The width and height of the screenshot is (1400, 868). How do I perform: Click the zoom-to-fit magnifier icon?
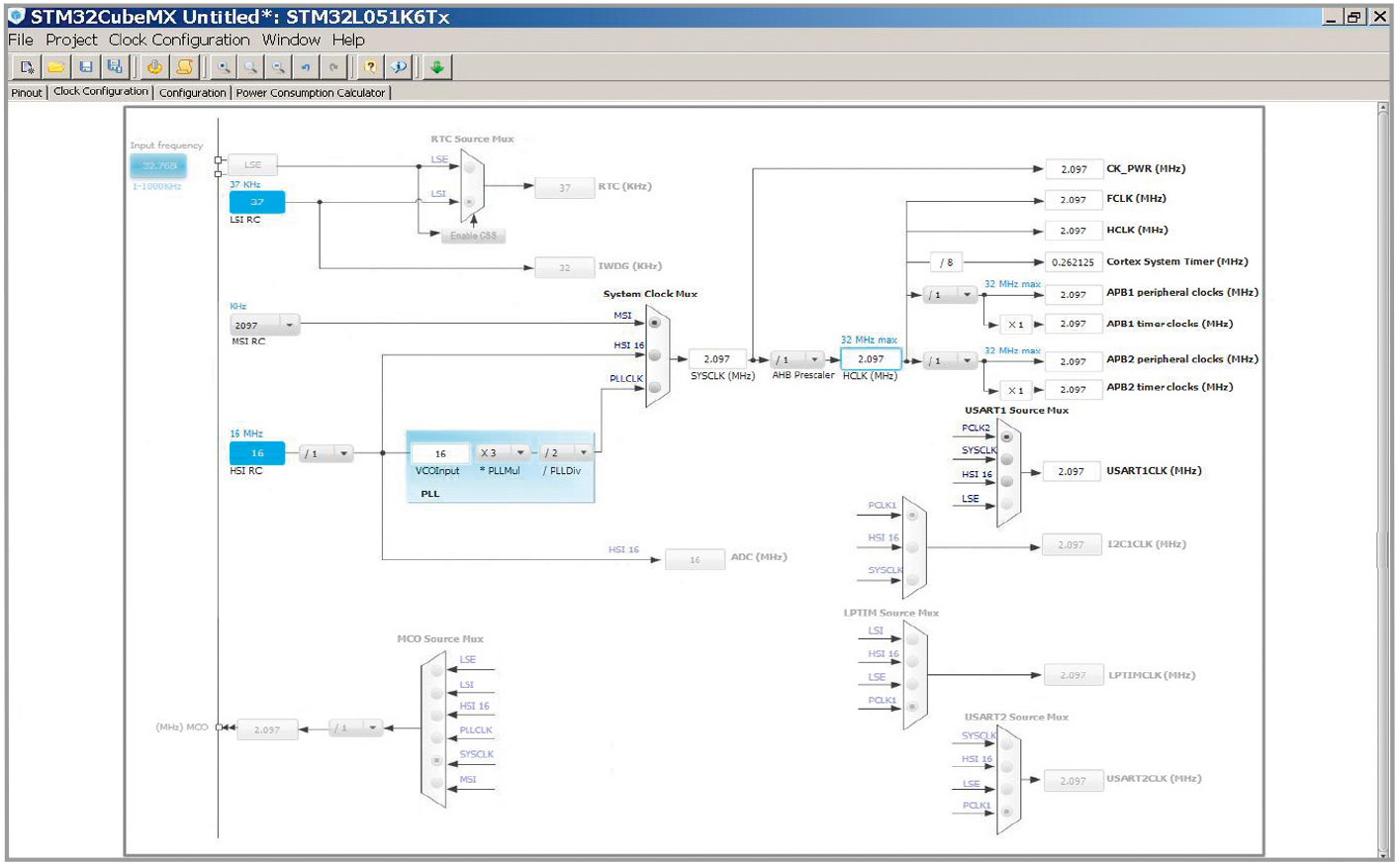[x=251, y=67]
